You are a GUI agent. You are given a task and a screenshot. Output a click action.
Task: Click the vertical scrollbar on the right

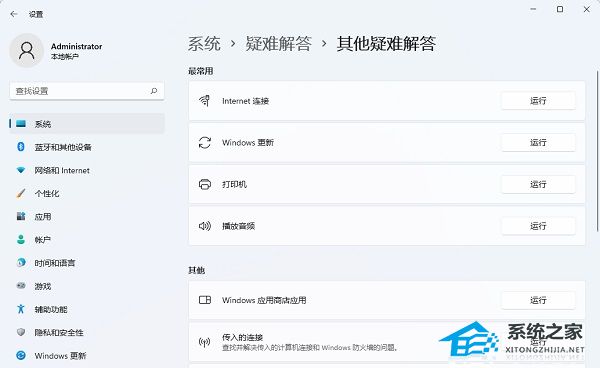597,151
